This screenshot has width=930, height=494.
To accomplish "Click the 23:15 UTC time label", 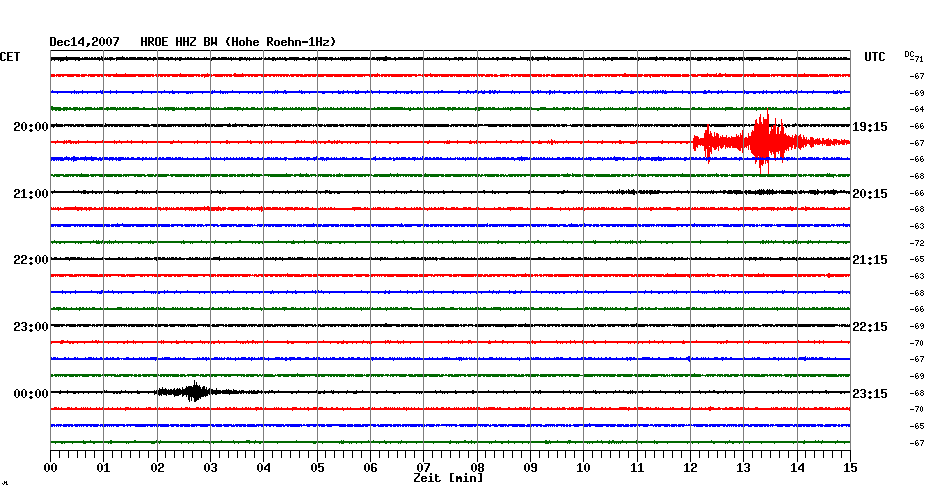I will tap(870, 394).
